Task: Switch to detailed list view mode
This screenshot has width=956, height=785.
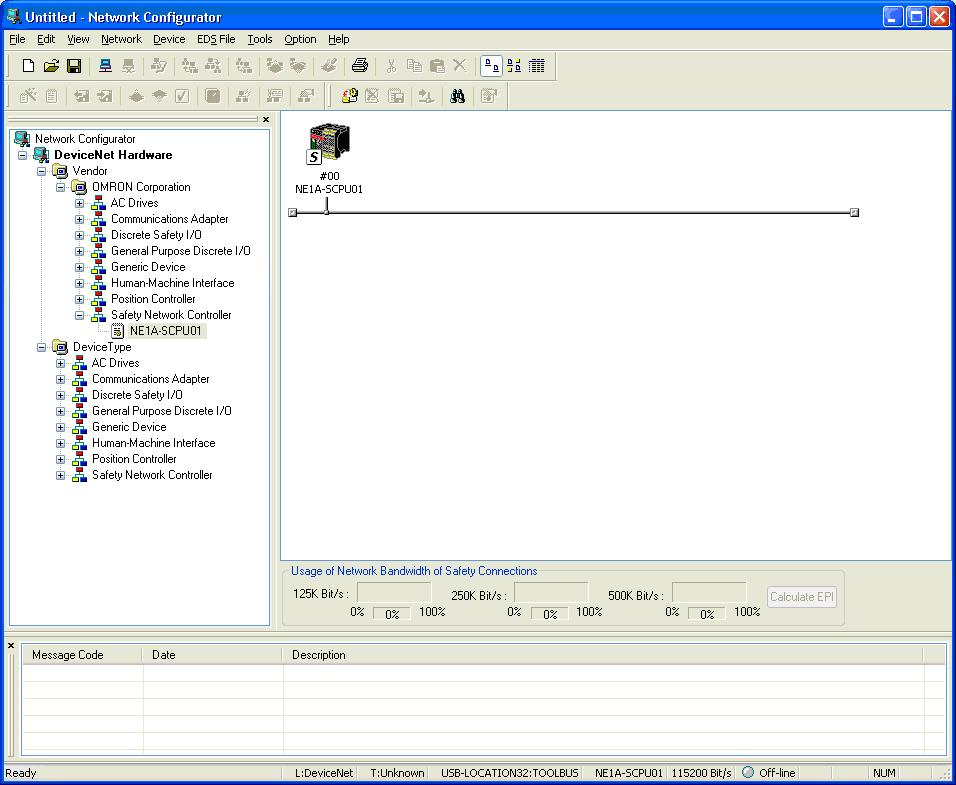Action: click(537, 66)
